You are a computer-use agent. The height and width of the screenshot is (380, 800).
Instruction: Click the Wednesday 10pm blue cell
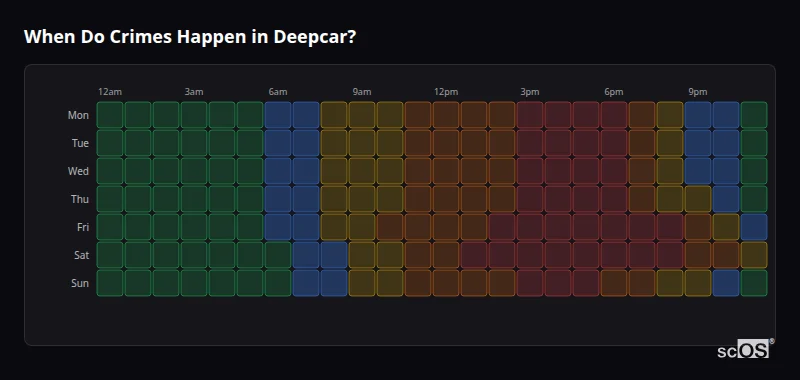(726, 171)
